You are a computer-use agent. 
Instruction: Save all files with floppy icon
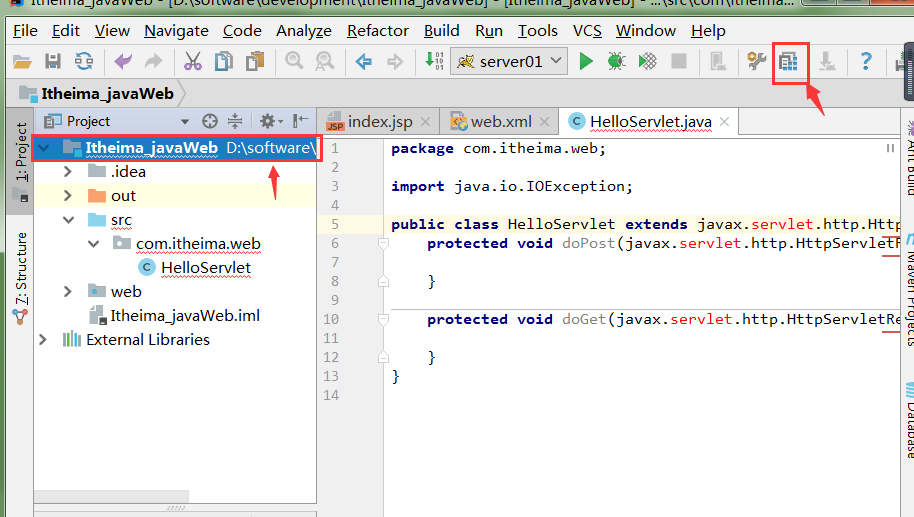tap(53, 61)
